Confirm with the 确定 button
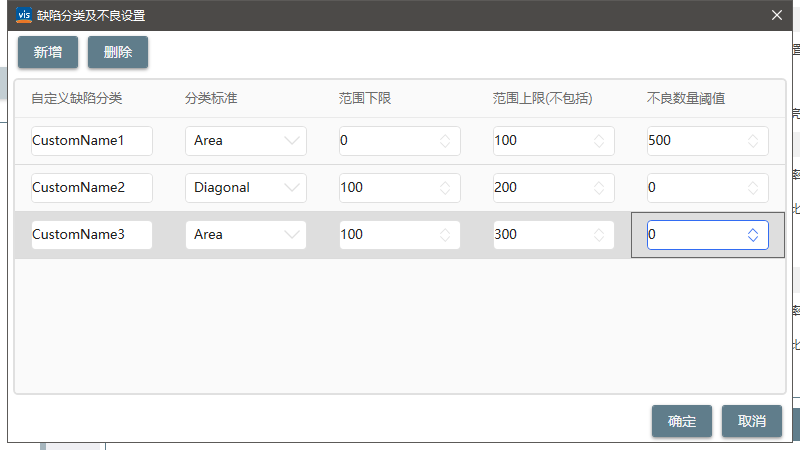The width and height of the screenshot is (800, 450). click(x=682, y=421)
